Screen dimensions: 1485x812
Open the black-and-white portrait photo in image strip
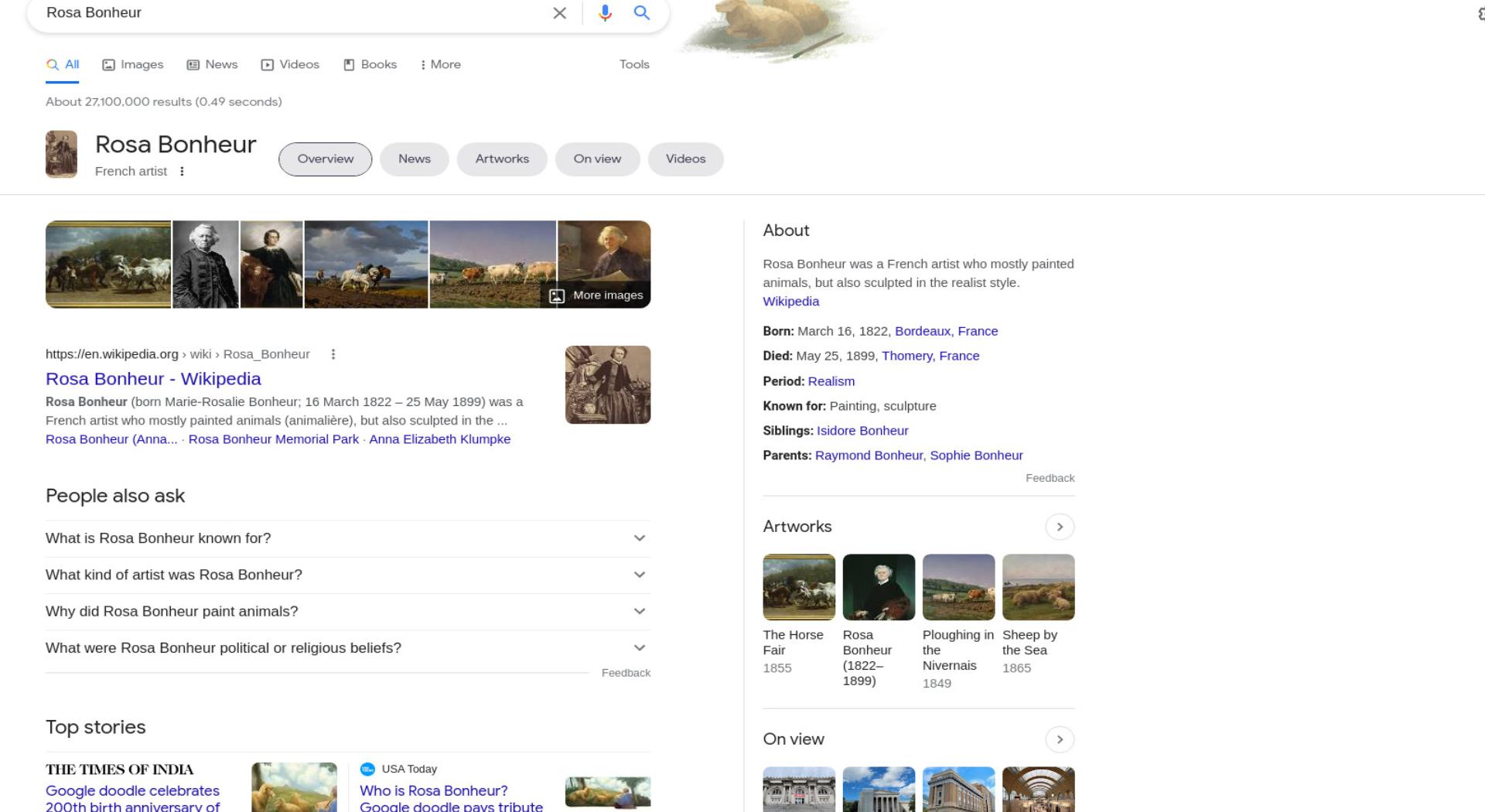206,264
